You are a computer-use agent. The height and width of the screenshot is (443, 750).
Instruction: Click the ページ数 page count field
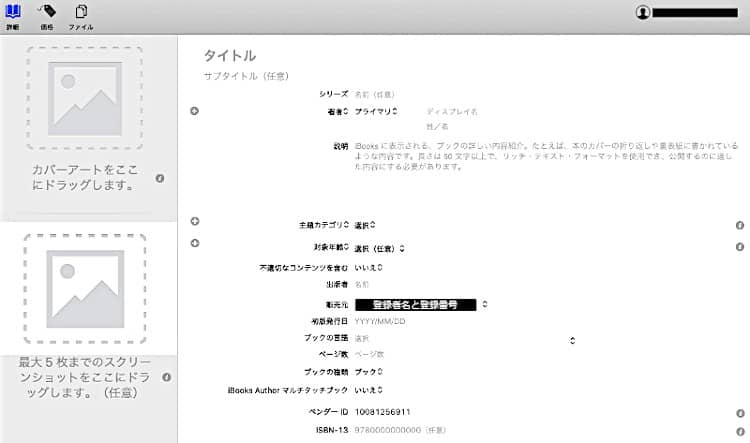pos(369,354)
